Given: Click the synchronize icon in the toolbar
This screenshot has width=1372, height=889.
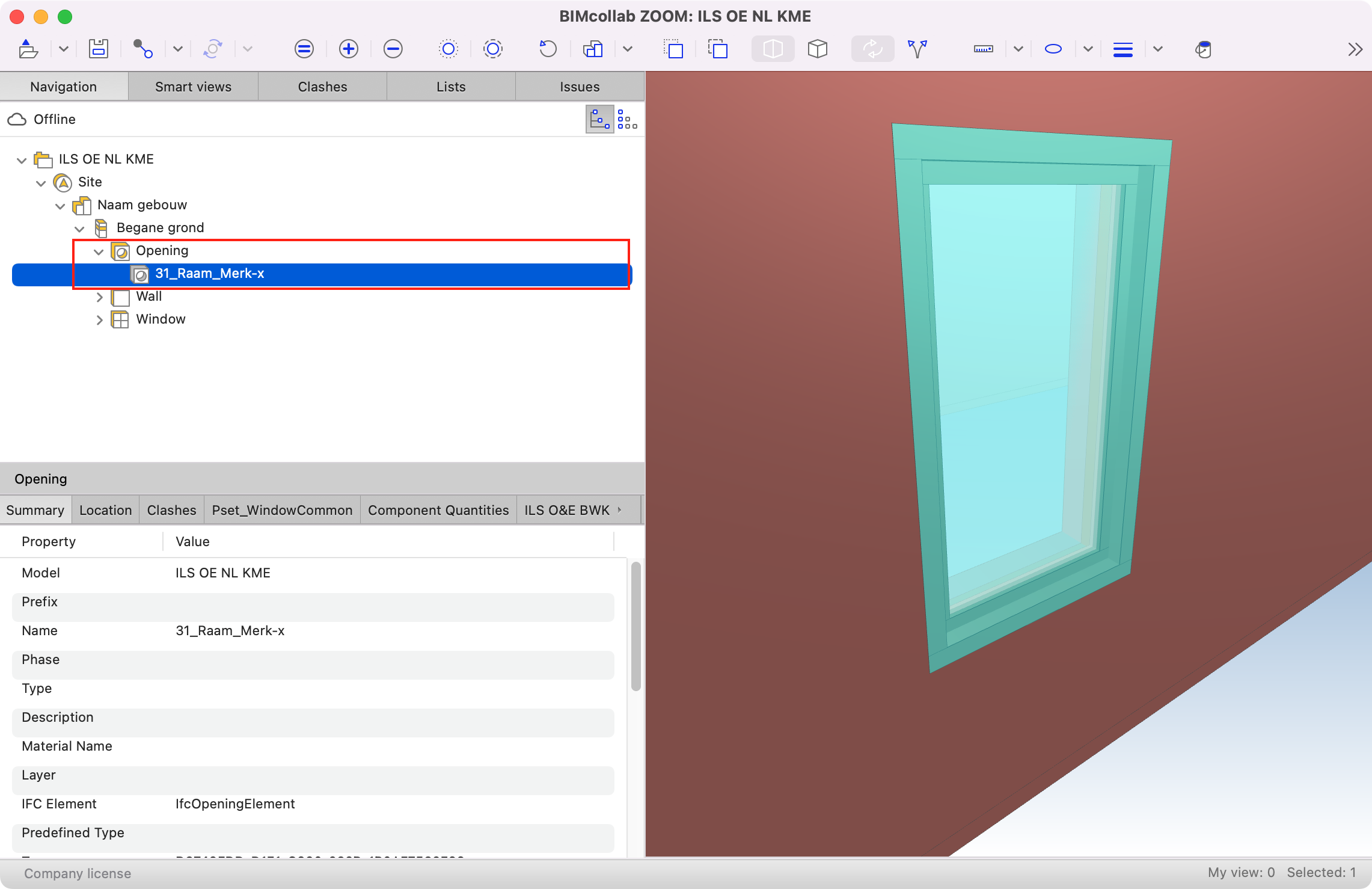Looking at the screenshot, I should click(x=213, y=49).
